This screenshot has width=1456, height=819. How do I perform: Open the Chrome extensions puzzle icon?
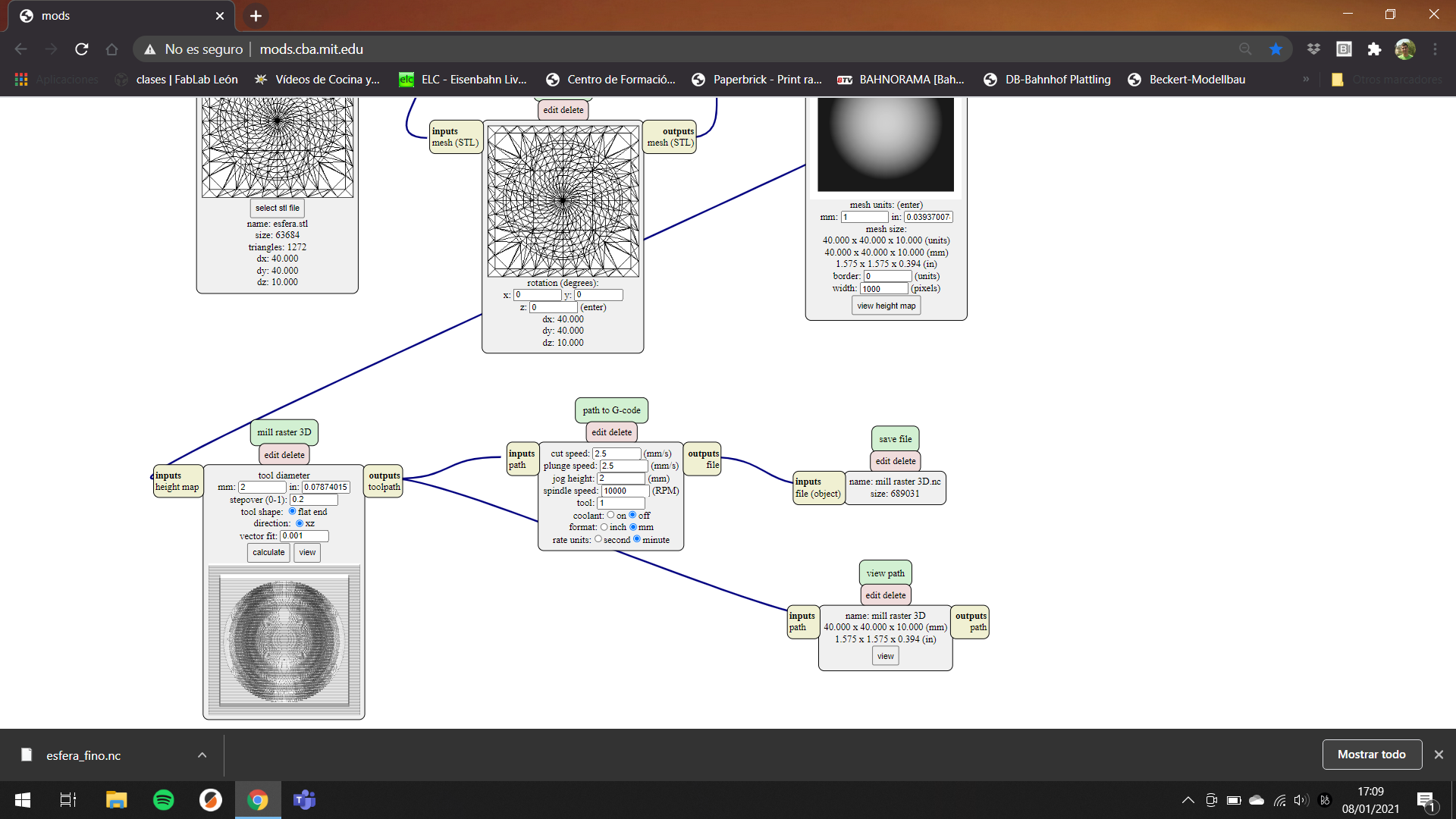pyautogui.click(x=1374, y=49)
